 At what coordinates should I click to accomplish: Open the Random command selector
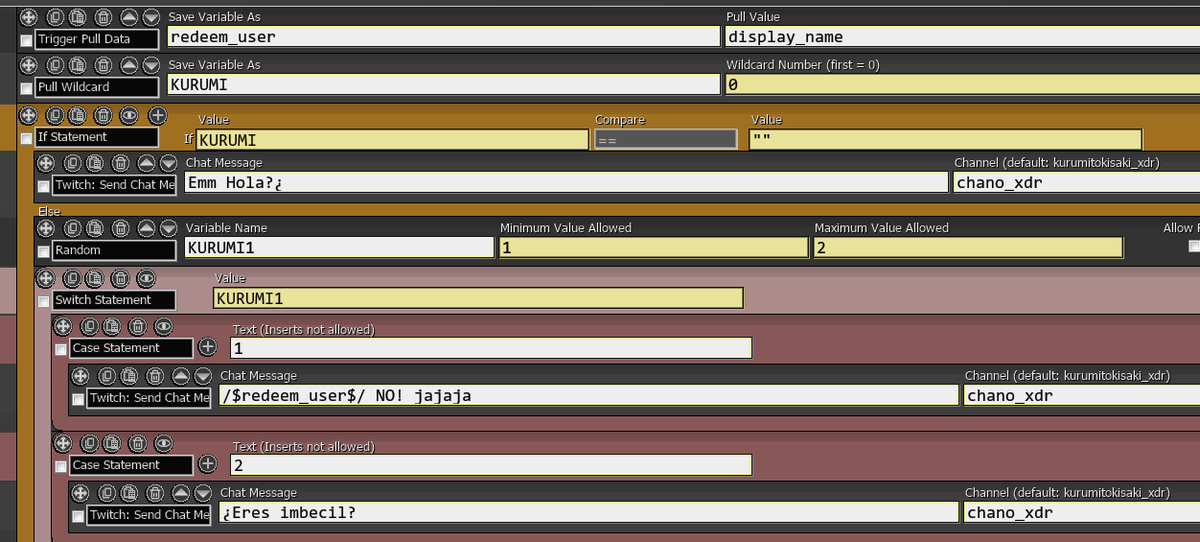[114, 250]
